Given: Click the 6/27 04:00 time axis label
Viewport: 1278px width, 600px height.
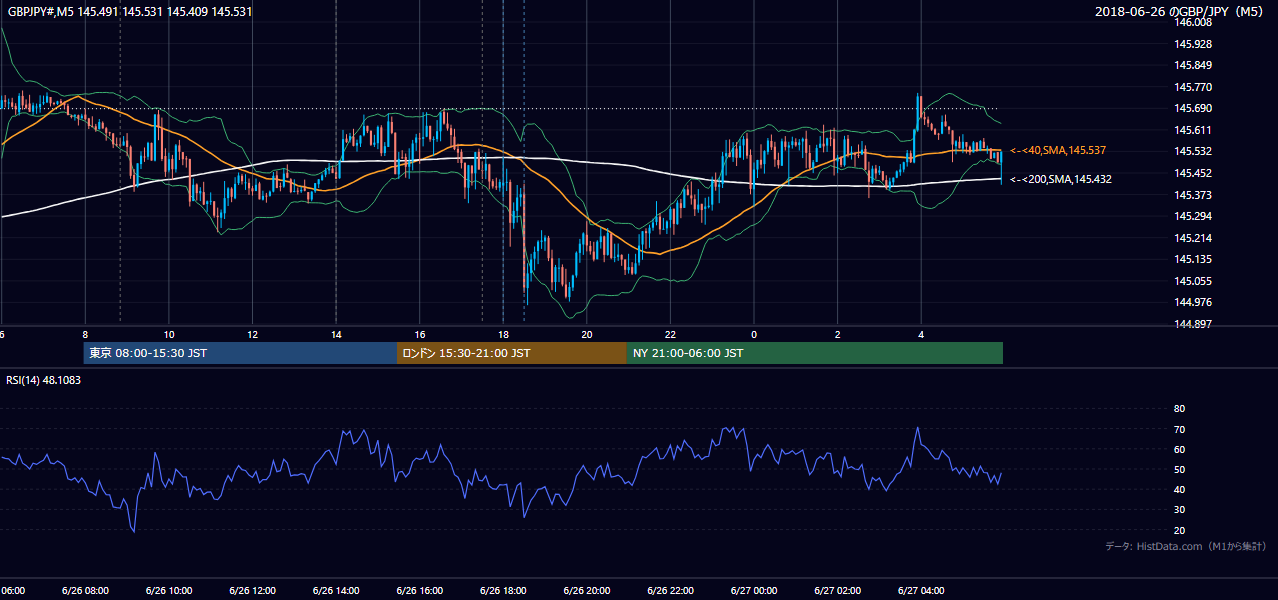Looking at the screenshot, I should 921,591.
